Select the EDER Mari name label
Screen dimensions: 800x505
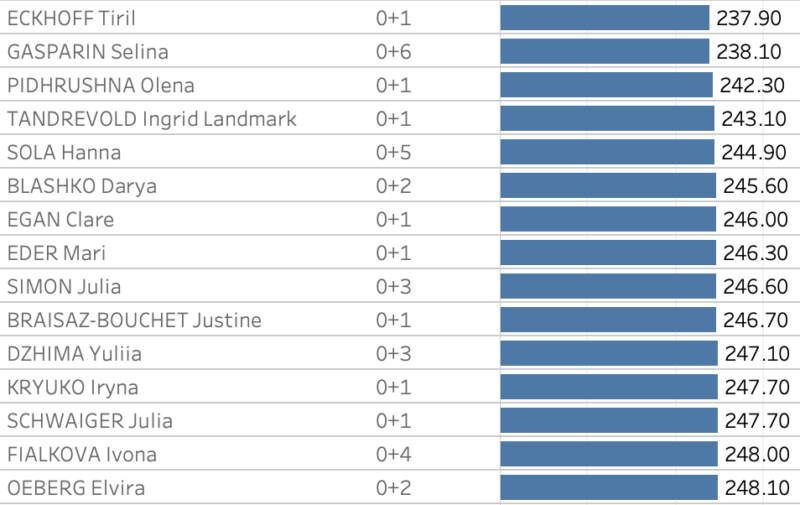(57, 253)
